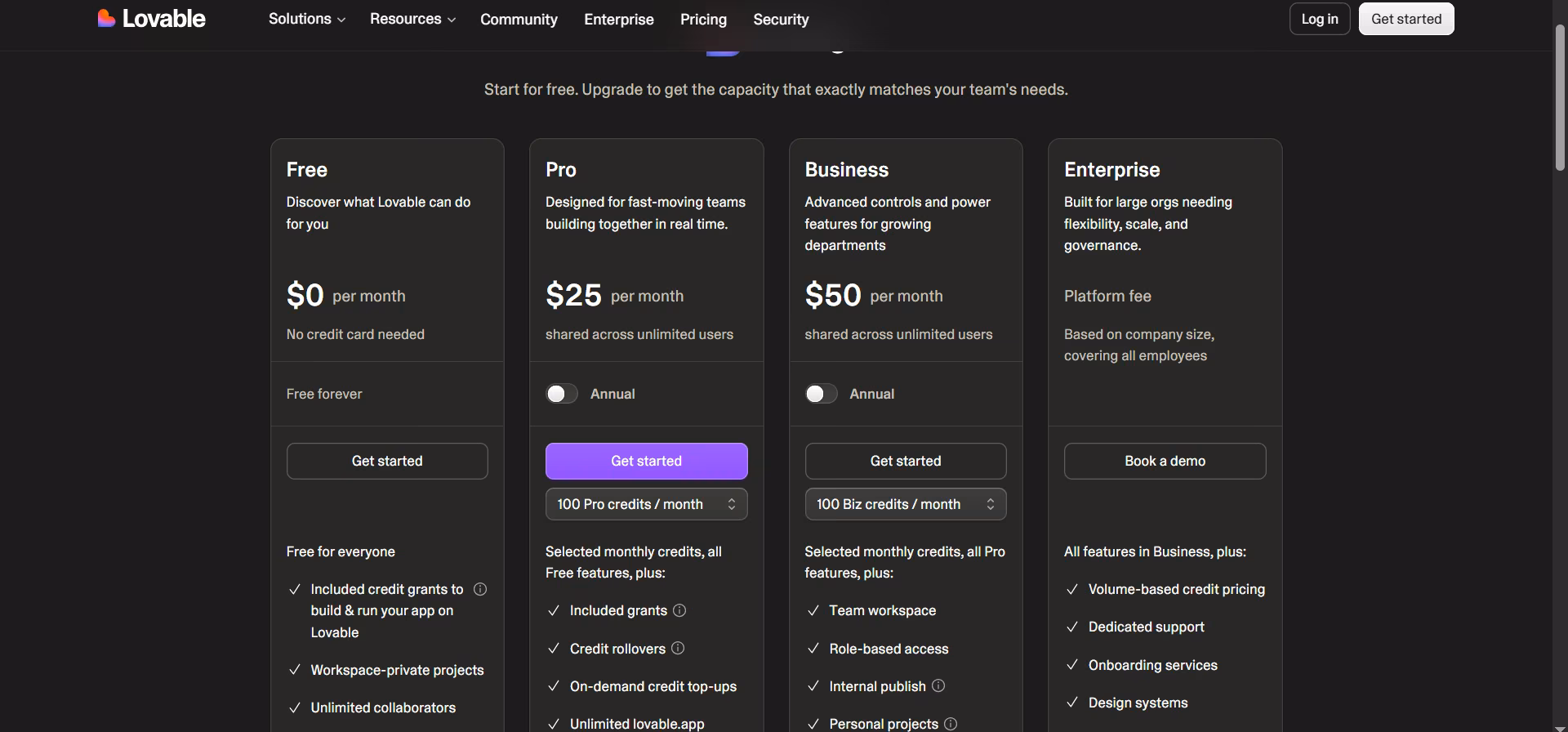Click info icon next to Internal publish
The image size is (1568, 732).
click(938, 685)
